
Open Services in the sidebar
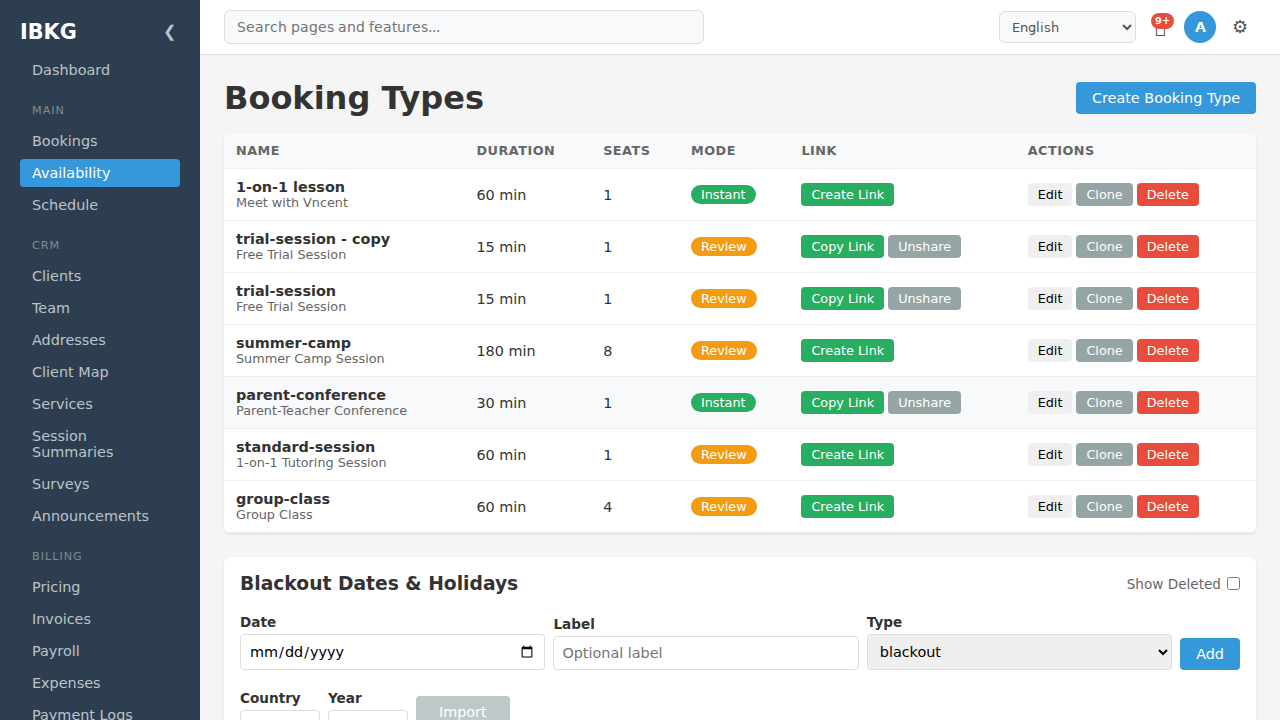point(100,404)
